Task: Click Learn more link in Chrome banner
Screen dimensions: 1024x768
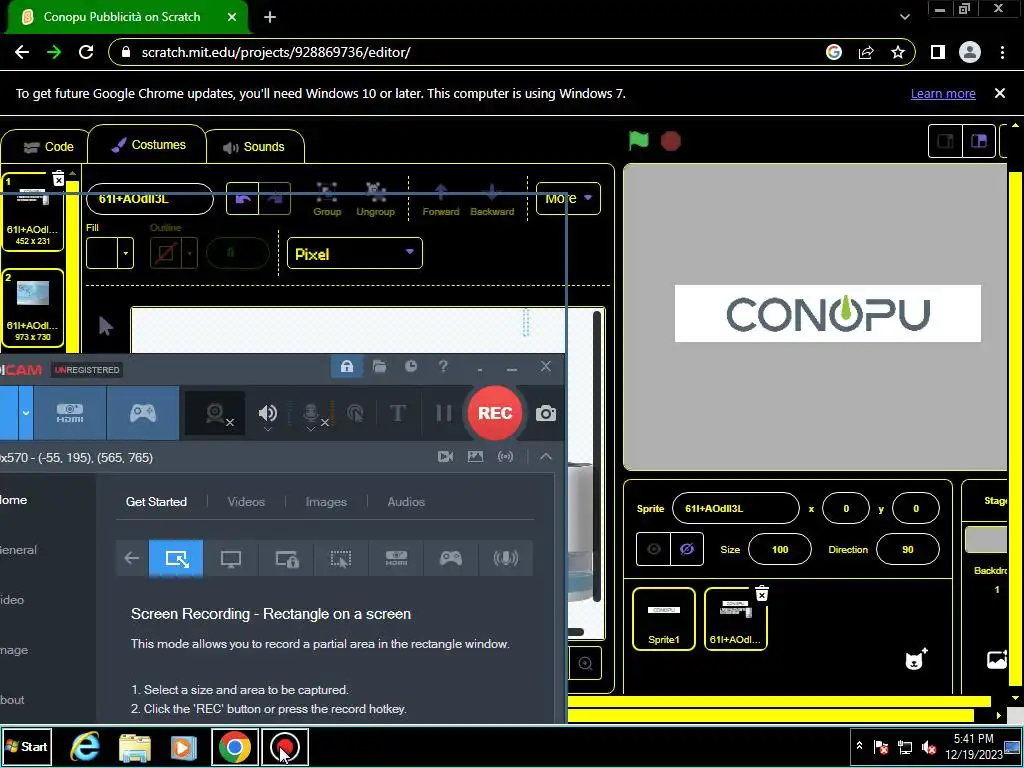Action: coord(943,93)
